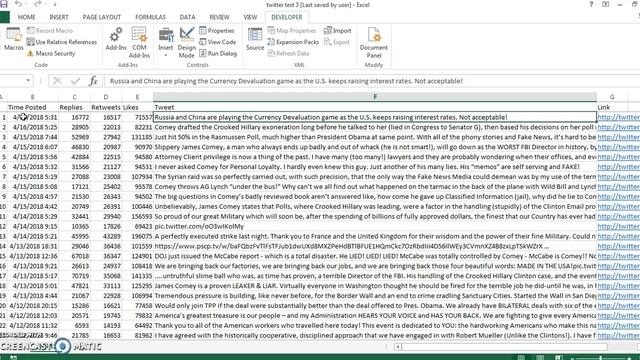The image size is (640, 360).
Task: Click the Enter checkmark in formula bar
Action: (x=75, y=81)
